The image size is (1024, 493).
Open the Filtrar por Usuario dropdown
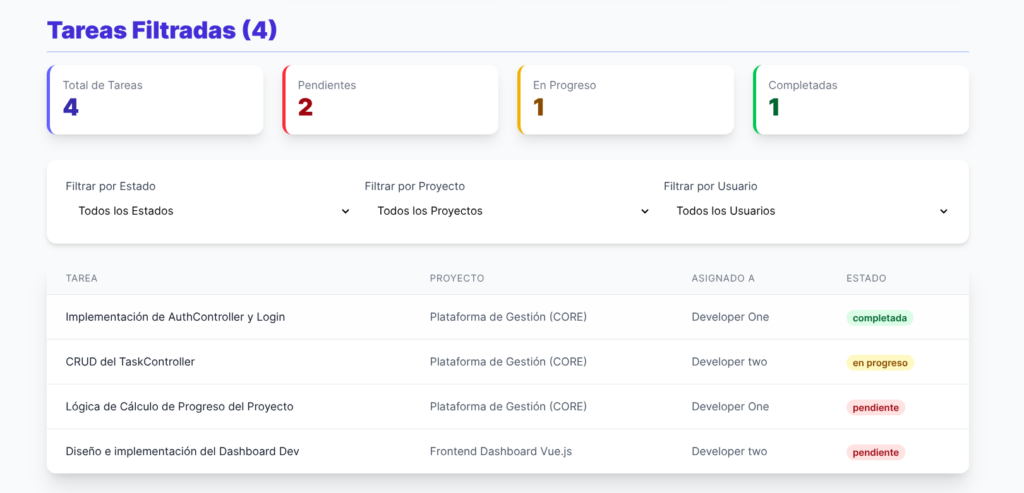(x=806, y=211)
